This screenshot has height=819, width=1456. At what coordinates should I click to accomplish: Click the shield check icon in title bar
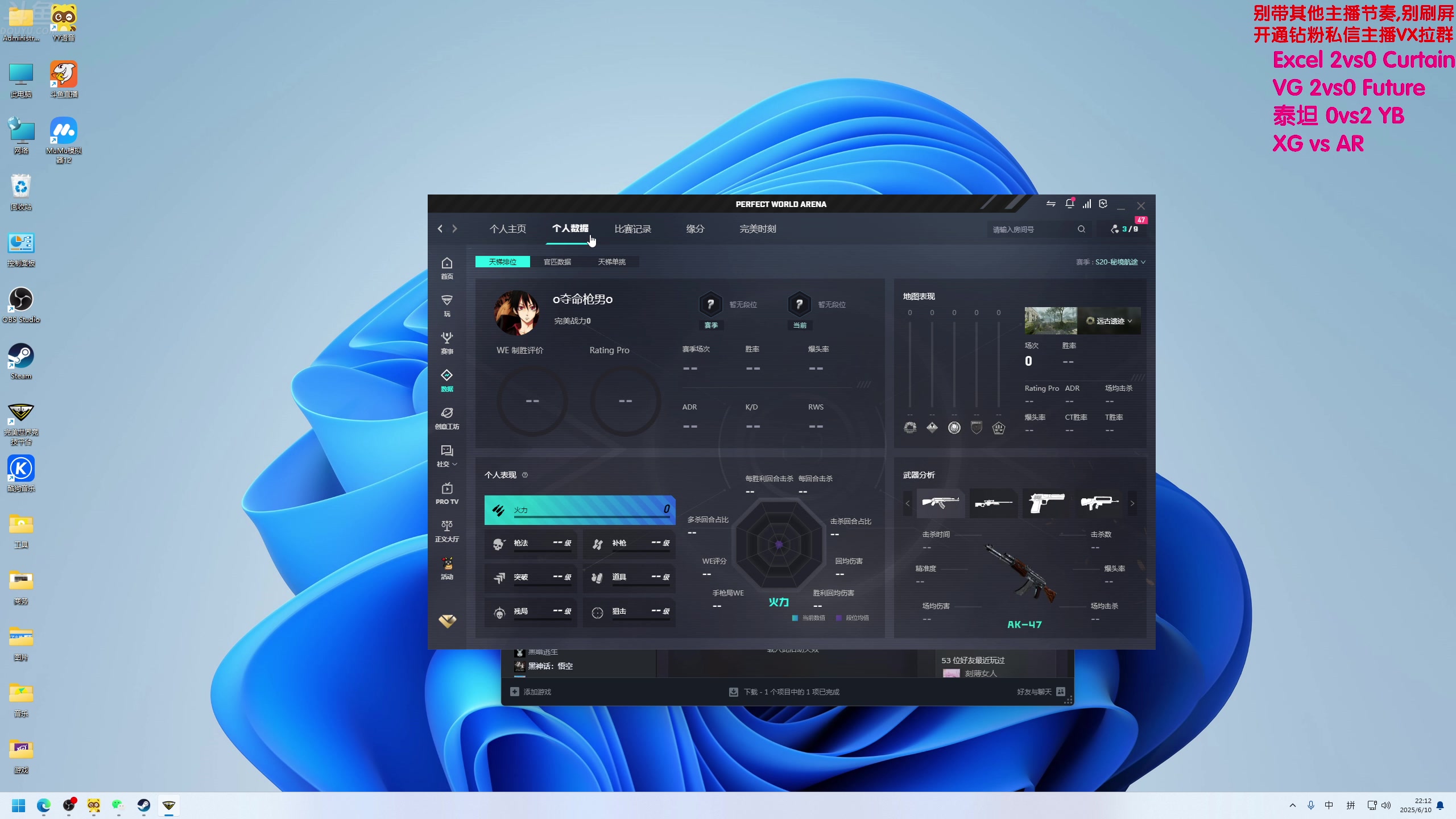[1103, 204]
